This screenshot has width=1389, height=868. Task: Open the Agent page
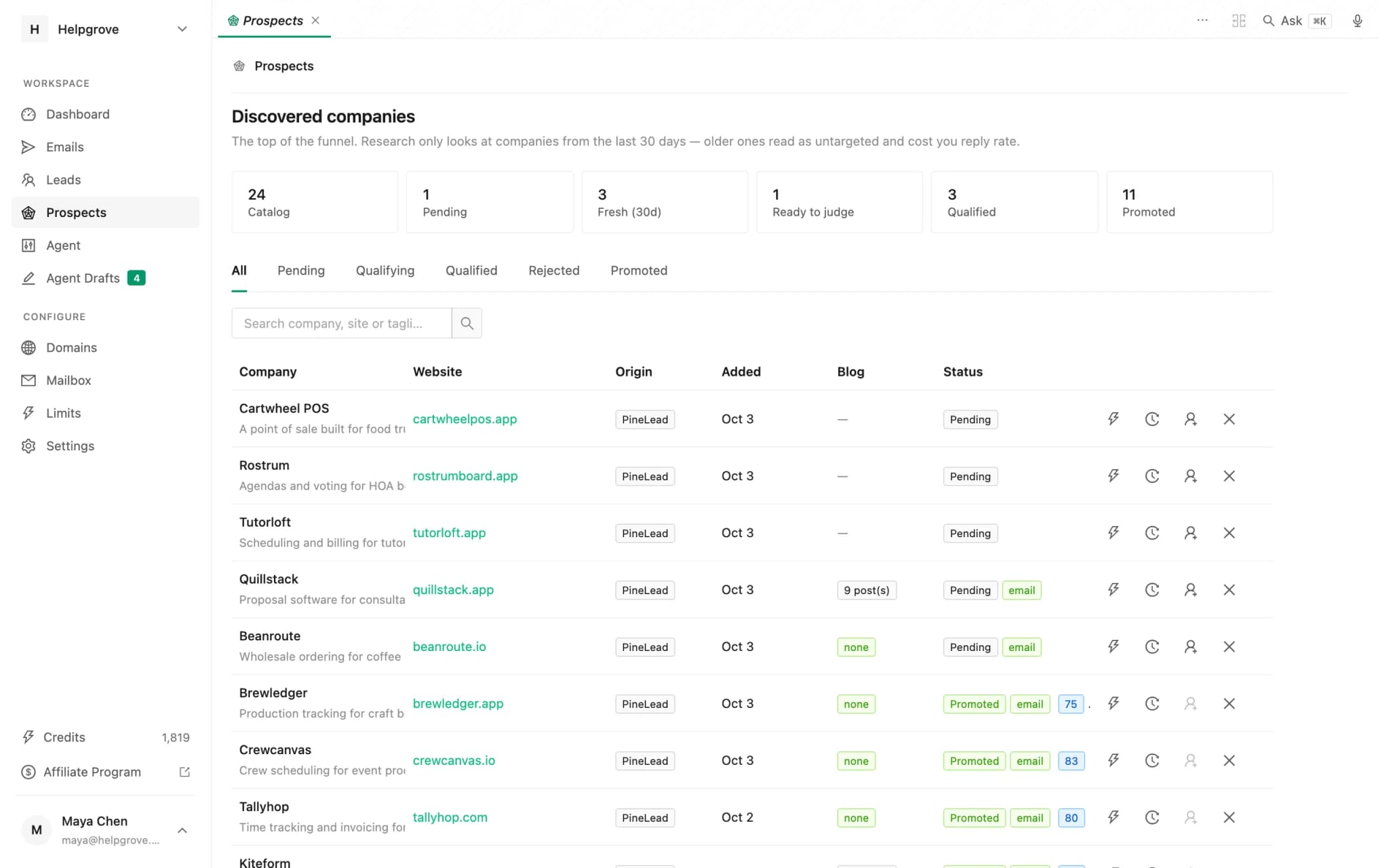point(105,245)
